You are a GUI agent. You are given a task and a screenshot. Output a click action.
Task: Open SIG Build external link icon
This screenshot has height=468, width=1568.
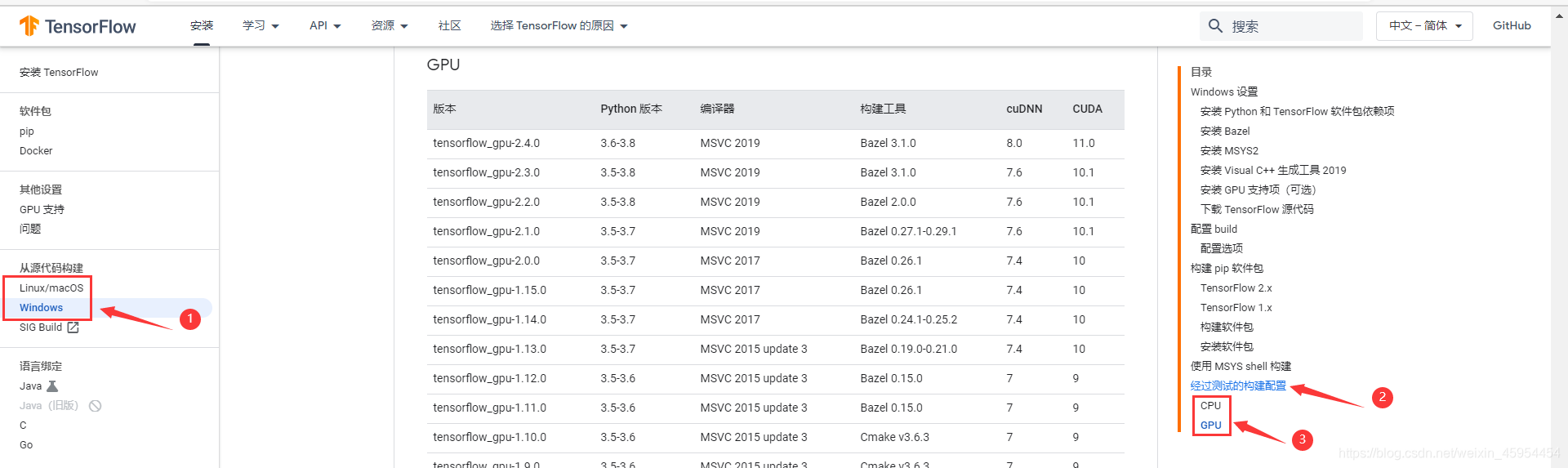[73, 328]
